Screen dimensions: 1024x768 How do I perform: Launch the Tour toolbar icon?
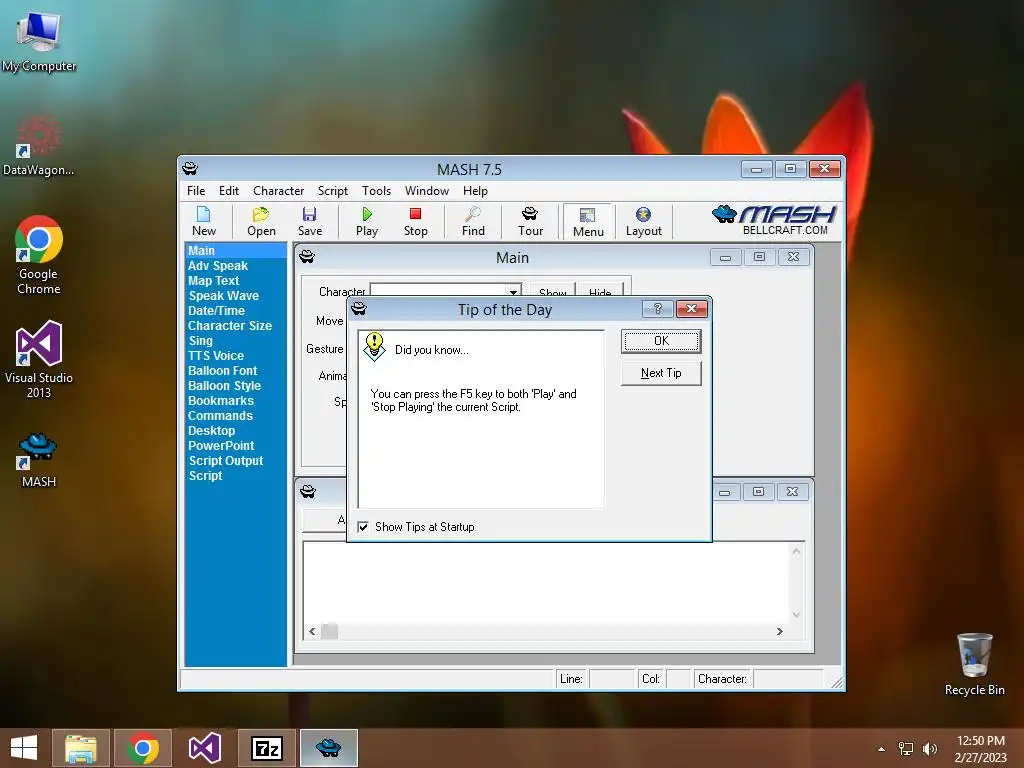[x=530, y=221]
